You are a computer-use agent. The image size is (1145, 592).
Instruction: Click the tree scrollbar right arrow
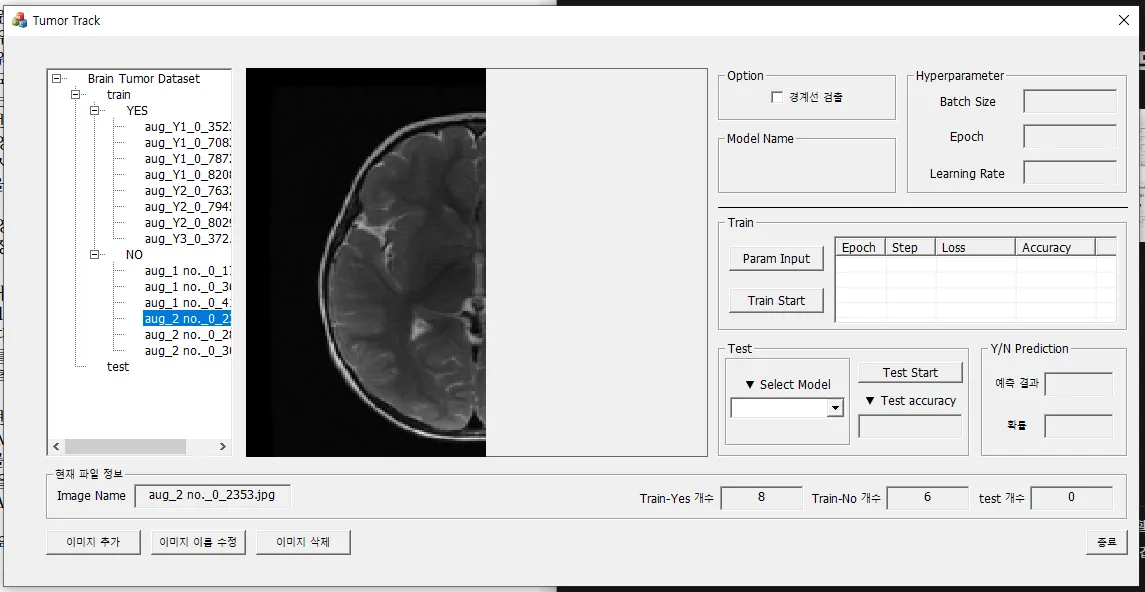tap(223, 446)
